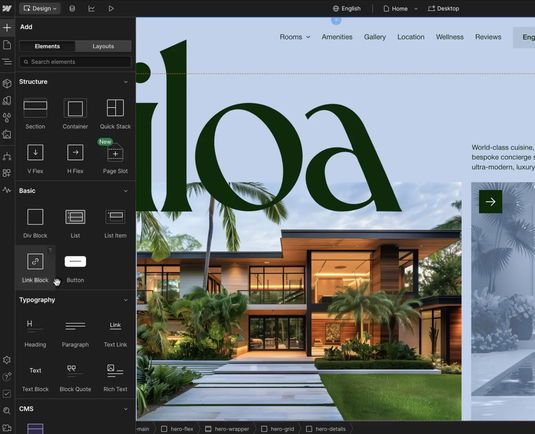Open the video help icon at sidebar bottom
The height and width of the screenshot is (434, 535).
(x=7, y=428)
